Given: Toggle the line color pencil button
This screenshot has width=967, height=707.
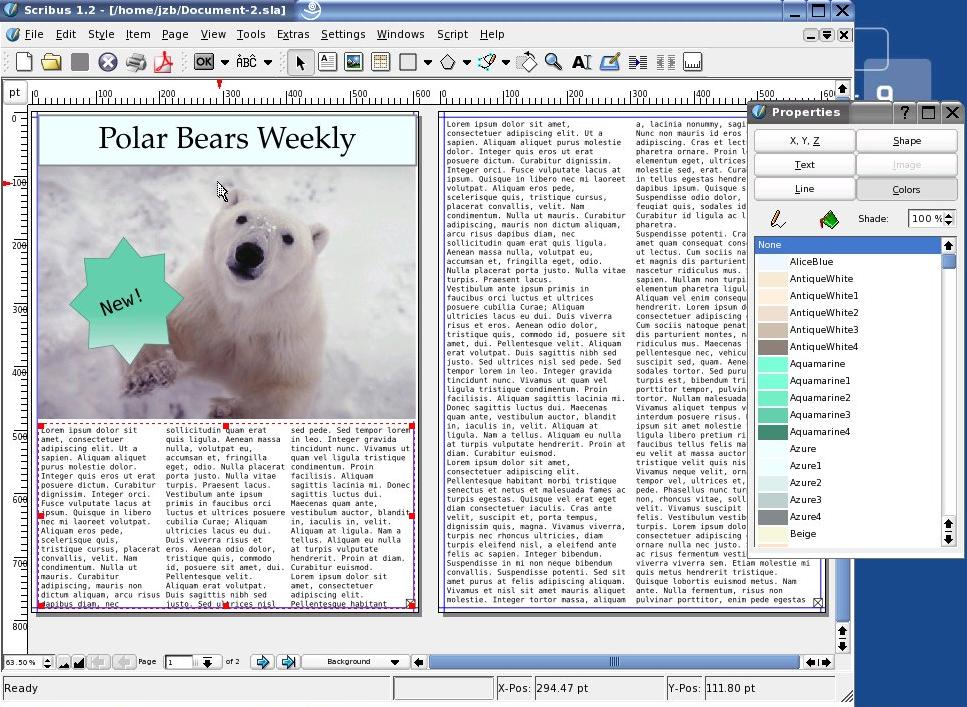Looking at the screenshot, I should (x=778, y=219).
